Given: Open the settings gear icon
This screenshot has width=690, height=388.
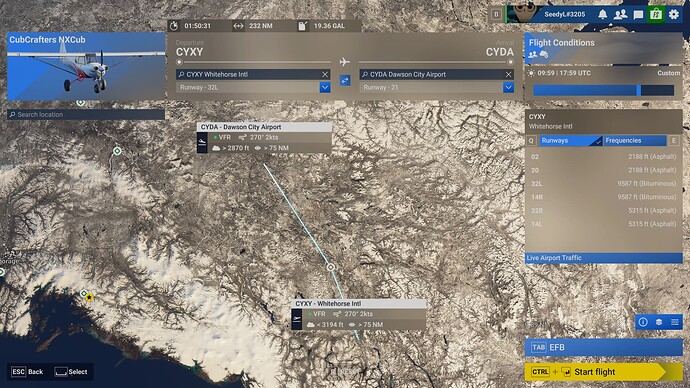Looking at the screenshot, I should [674, 14].
